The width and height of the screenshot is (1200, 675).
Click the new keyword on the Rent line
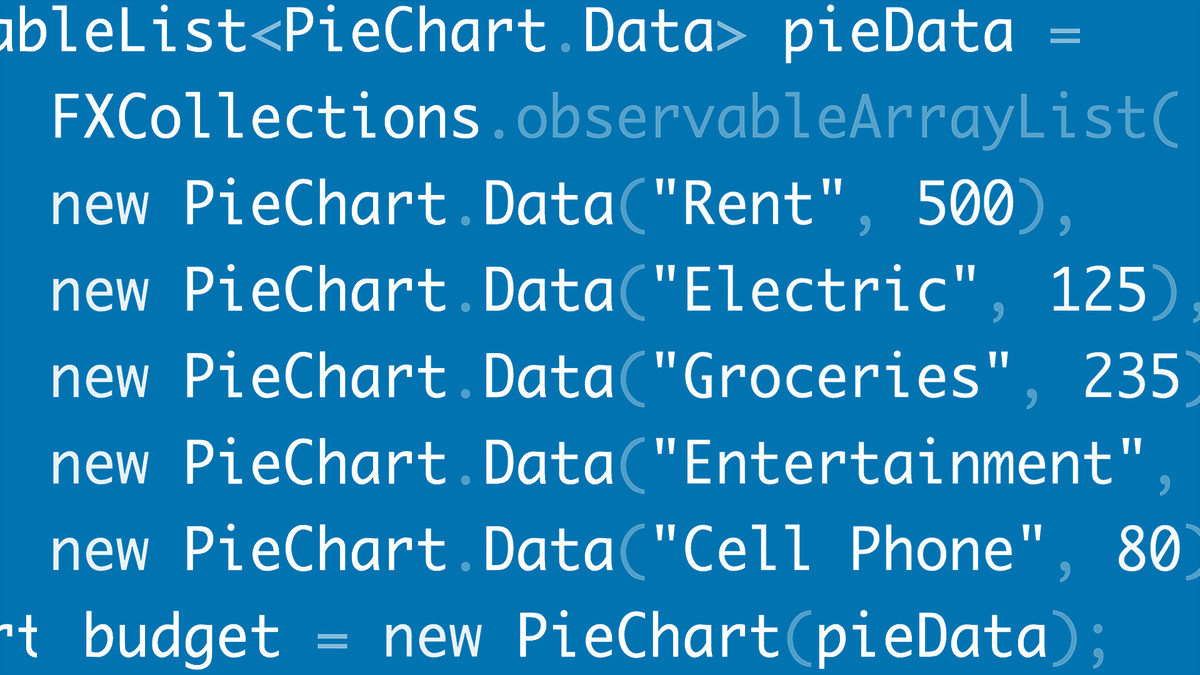pos(100,206)
